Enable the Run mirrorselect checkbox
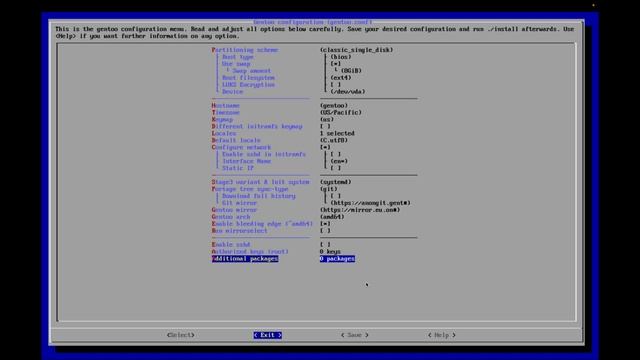 [325, 230]
